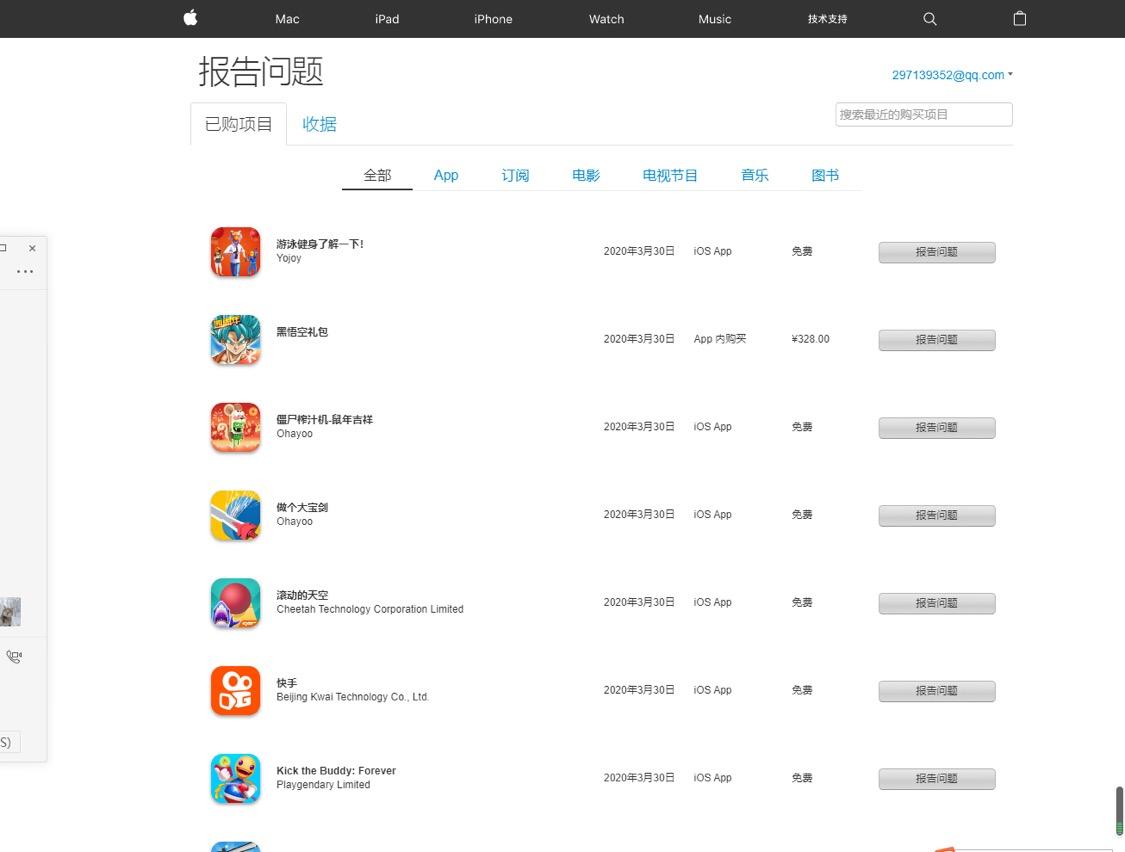Click the 搜索最近的购买项目 search field
Viewport: 1125px width, 852px height.
[x=923, y=114]
